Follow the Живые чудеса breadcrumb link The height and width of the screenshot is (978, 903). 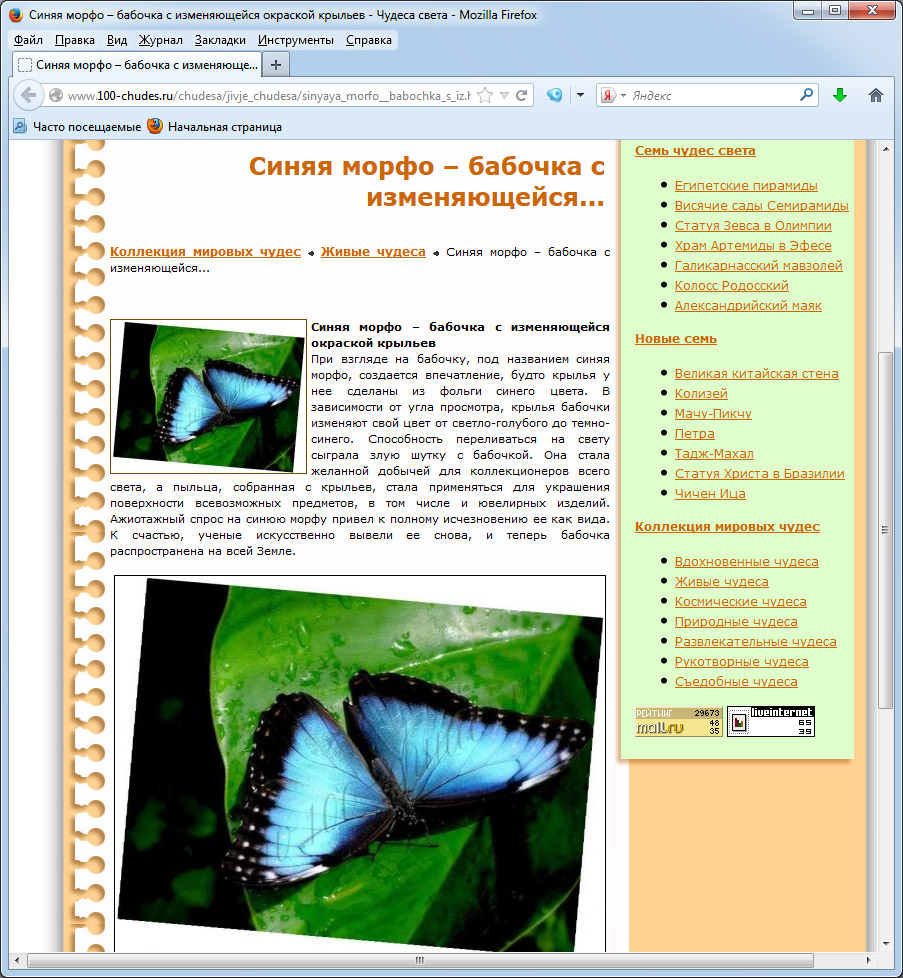click(373, 252)
